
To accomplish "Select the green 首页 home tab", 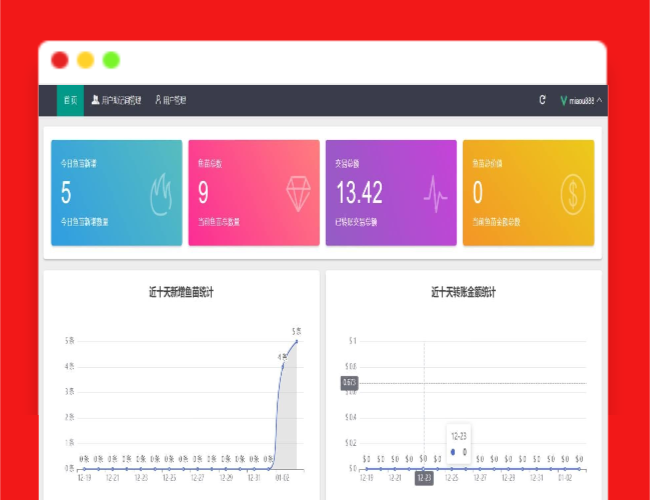I will tap(70, 100).
